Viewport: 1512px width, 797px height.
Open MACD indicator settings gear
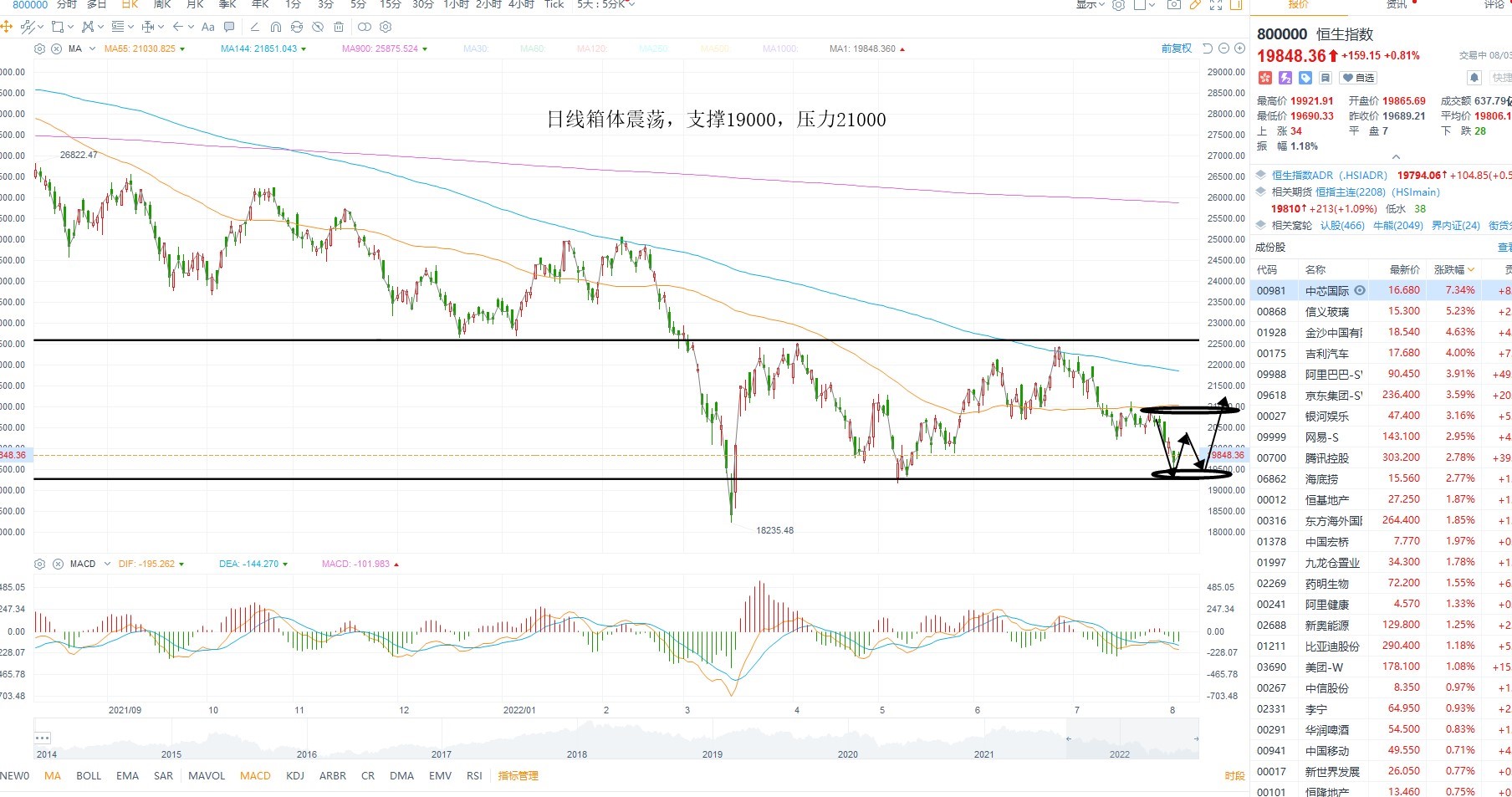39,564
